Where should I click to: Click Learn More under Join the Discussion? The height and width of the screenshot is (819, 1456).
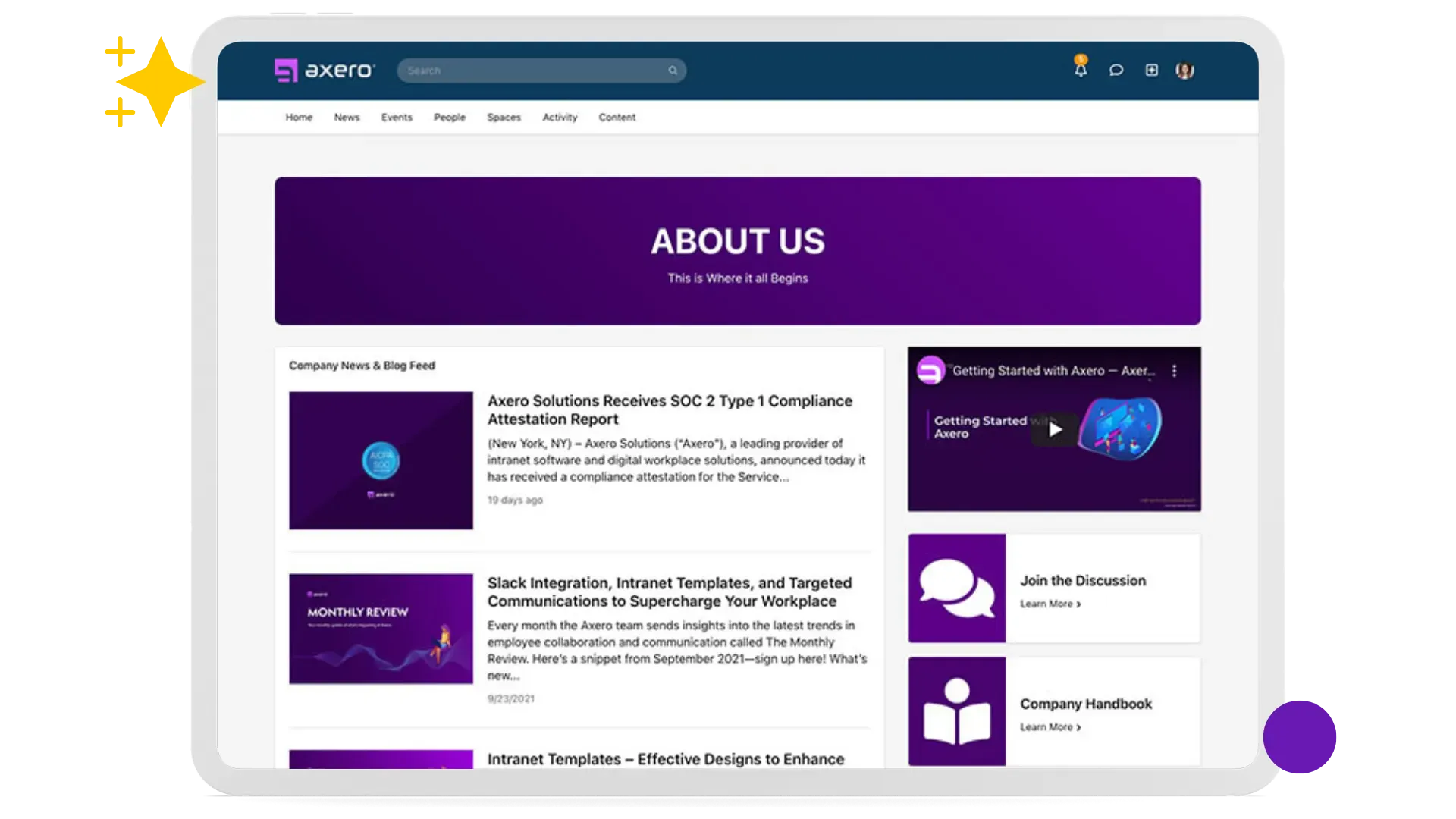(x=1050, y=604)
